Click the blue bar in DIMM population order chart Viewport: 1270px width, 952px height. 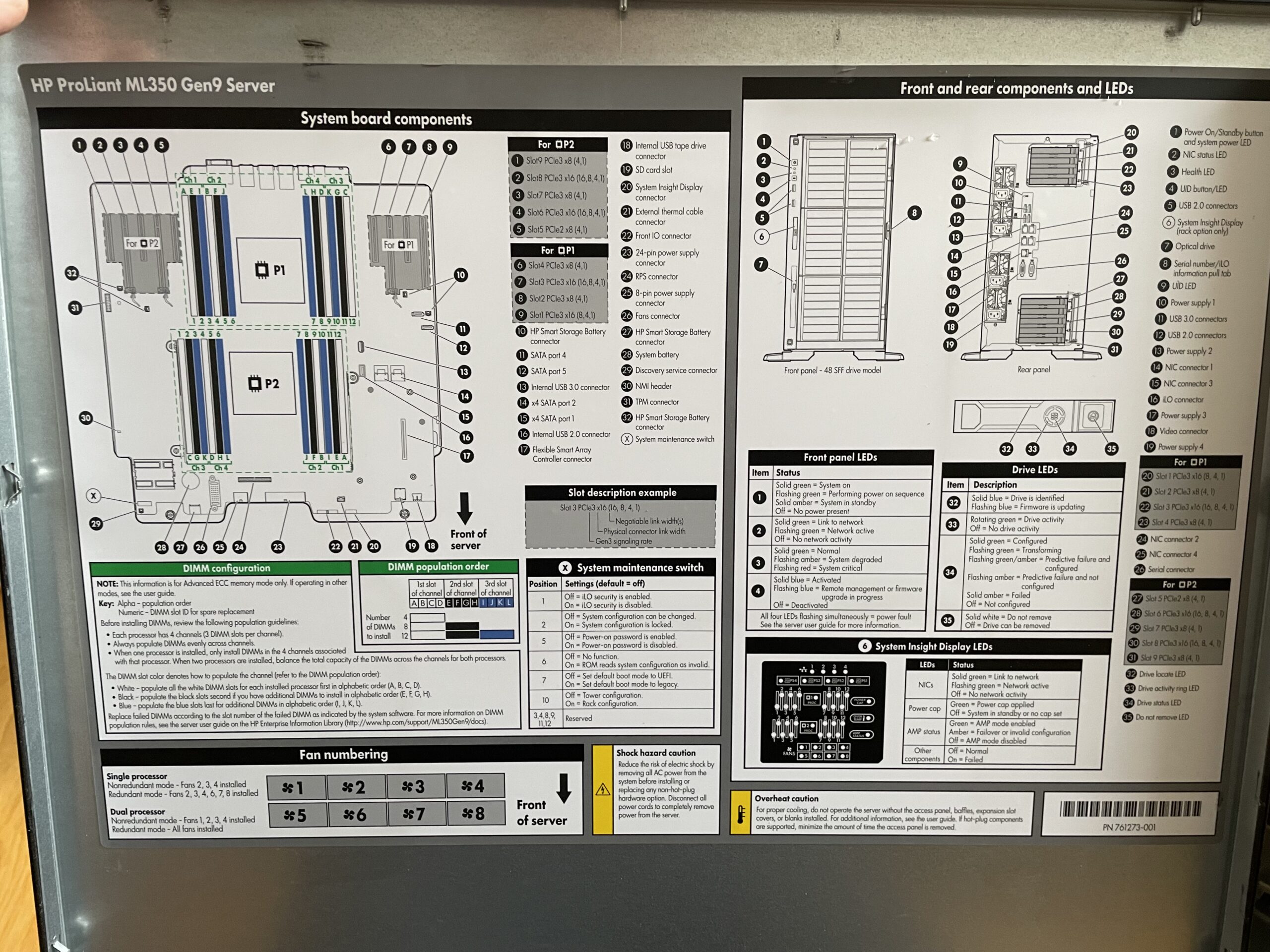coord(497,634)
